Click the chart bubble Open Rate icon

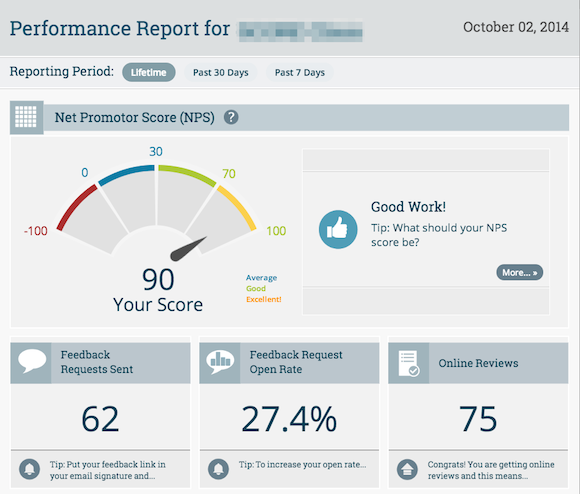220,362
